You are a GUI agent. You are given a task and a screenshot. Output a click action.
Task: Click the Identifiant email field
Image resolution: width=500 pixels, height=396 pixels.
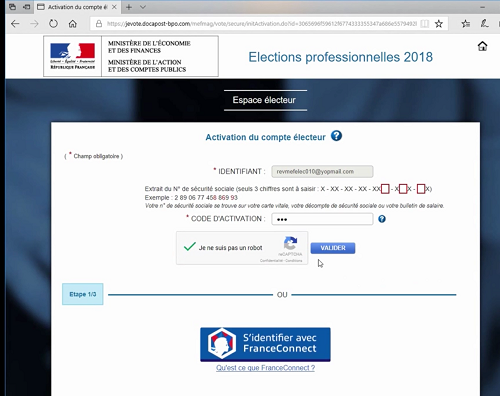click(x=322, y=172)
